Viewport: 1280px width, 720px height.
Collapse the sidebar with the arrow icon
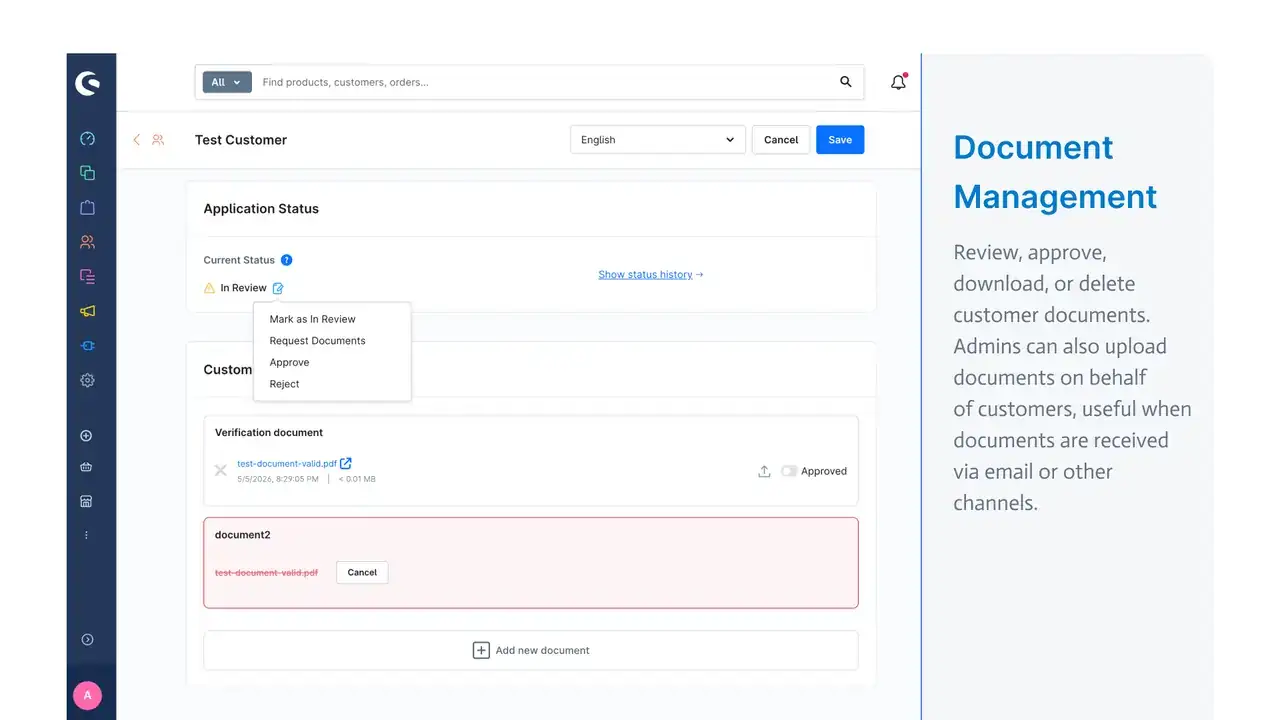click(x=87, y=640)
